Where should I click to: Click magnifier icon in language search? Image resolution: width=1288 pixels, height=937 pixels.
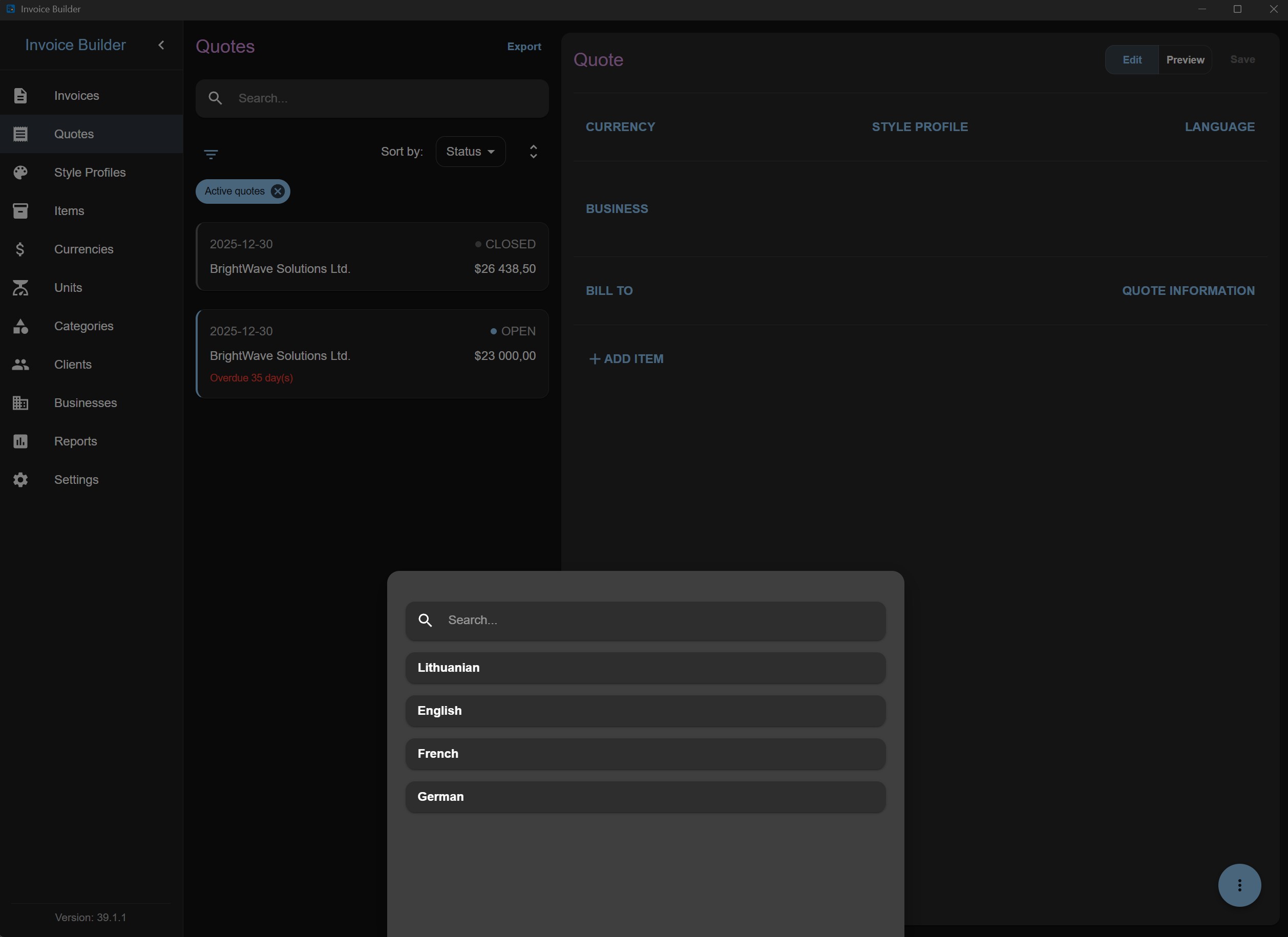(426, 620)
